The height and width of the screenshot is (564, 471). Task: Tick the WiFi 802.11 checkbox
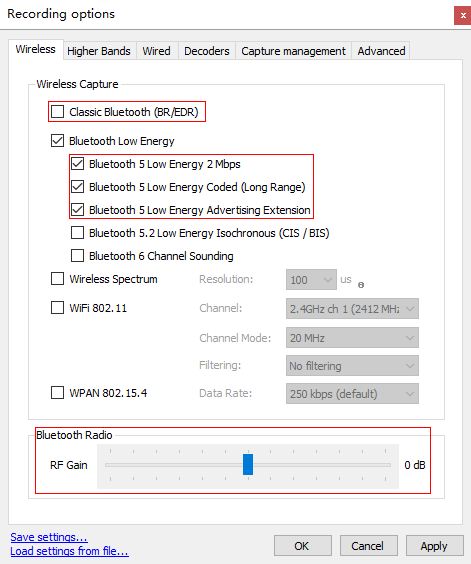point(58,308)
